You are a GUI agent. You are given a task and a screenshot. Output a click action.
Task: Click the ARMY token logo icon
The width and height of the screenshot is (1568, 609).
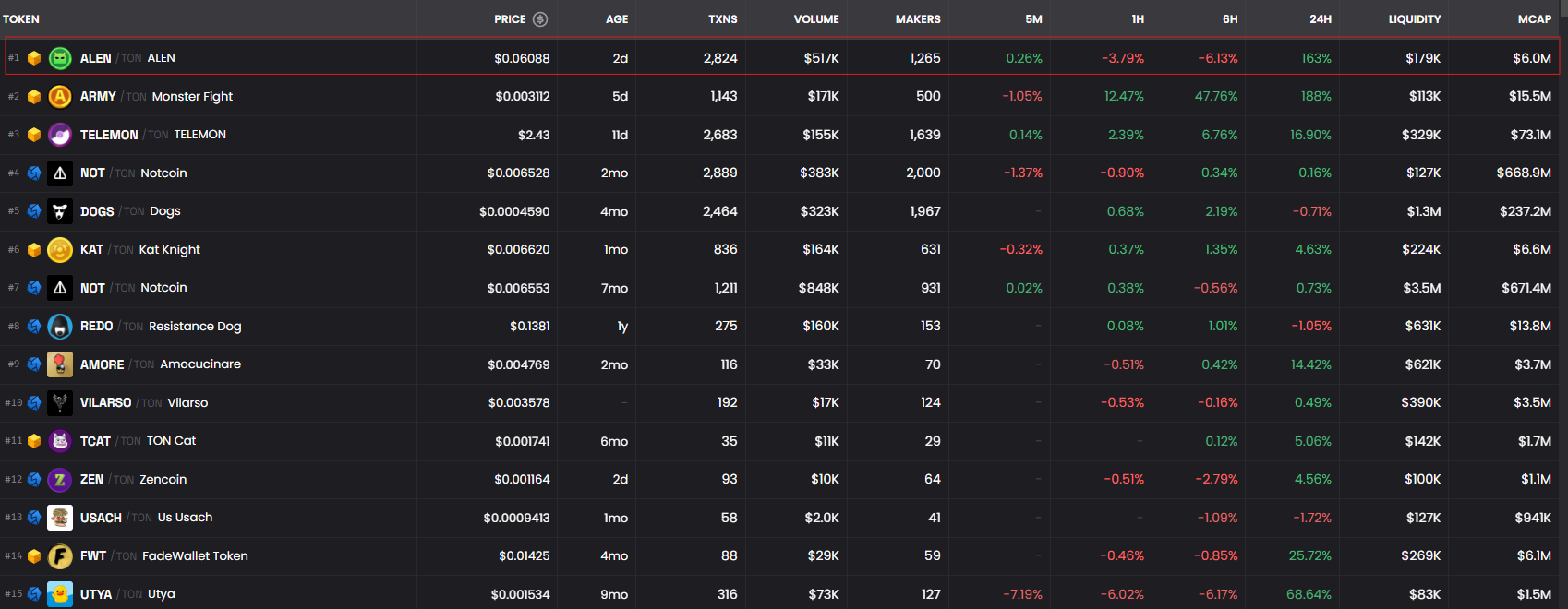tap(60, 96)
